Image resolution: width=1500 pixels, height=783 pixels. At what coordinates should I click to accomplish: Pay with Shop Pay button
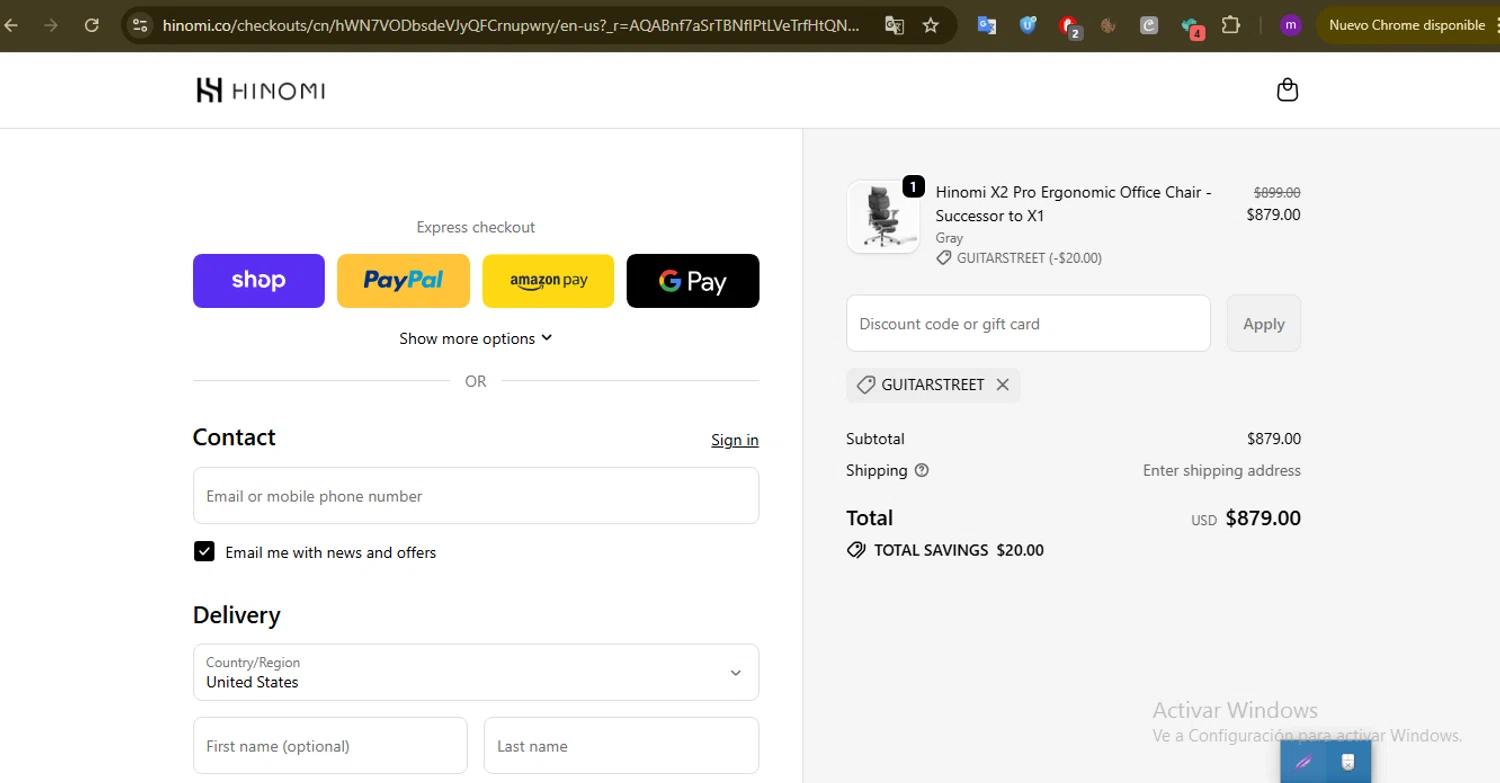click(x=259, y=281)
